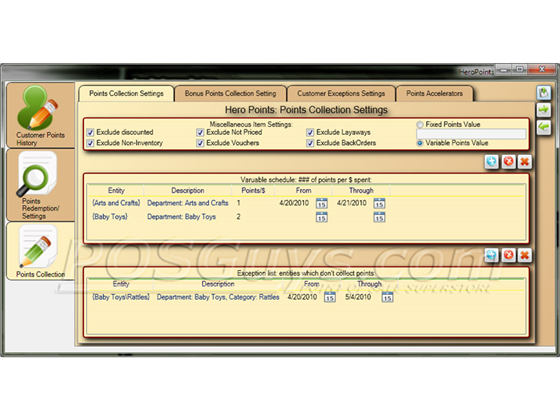Screen dimensions: 560x420
Task: Click orange X icon above exception list
Action: (524, 255)
